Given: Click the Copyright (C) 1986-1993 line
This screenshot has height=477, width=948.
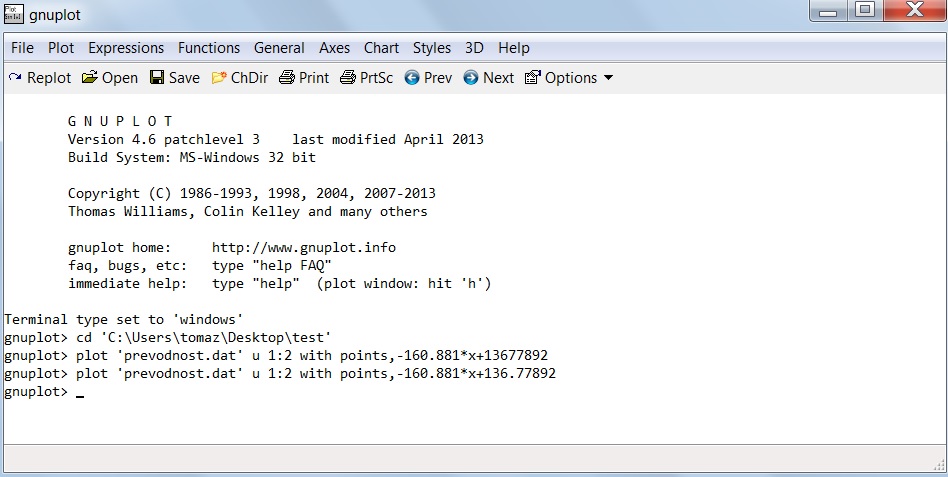Looking at the screenshot, I should [252, 194].
